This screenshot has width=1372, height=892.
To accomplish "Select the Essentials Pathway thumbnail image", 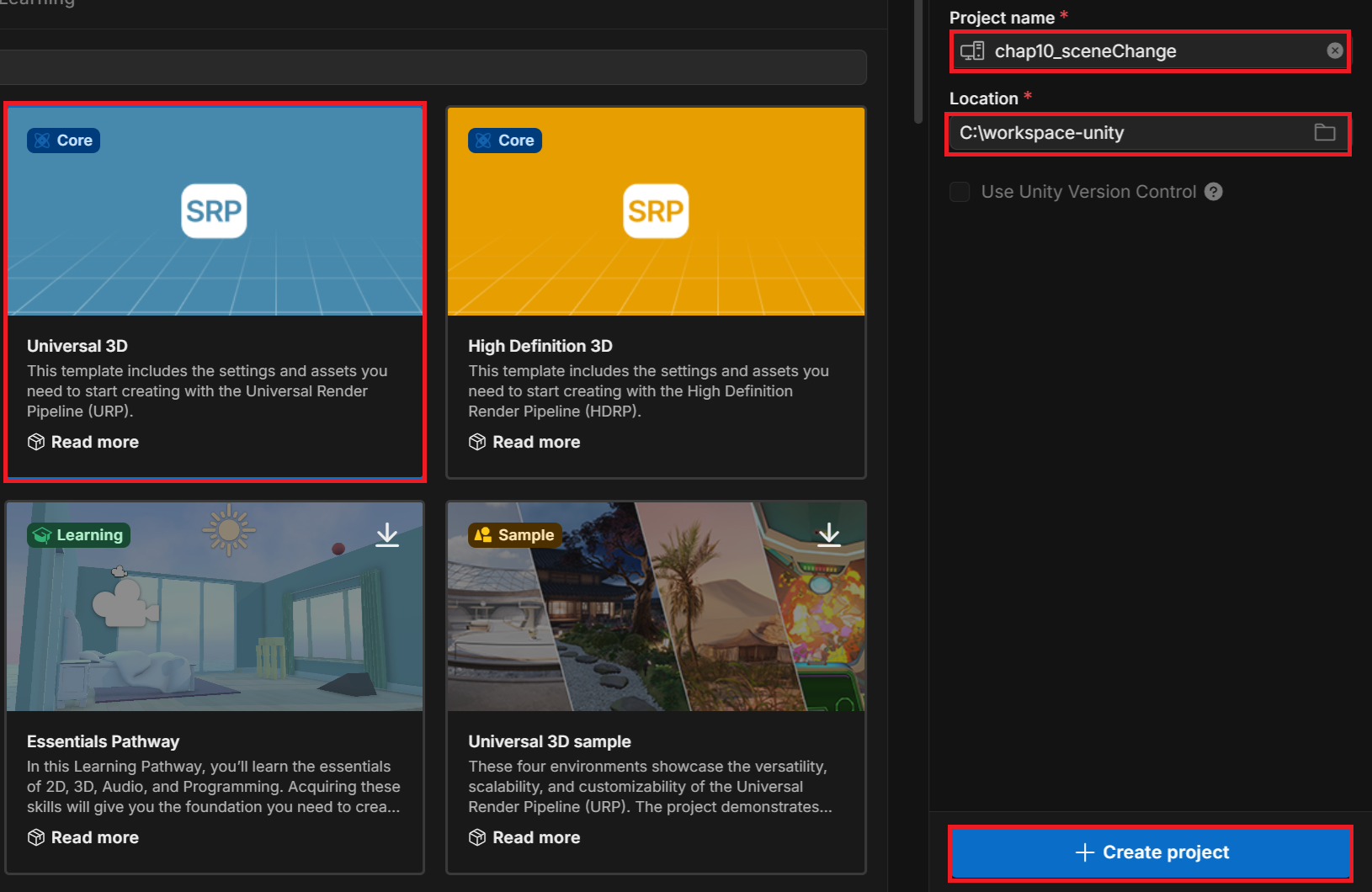I will 215,607.
